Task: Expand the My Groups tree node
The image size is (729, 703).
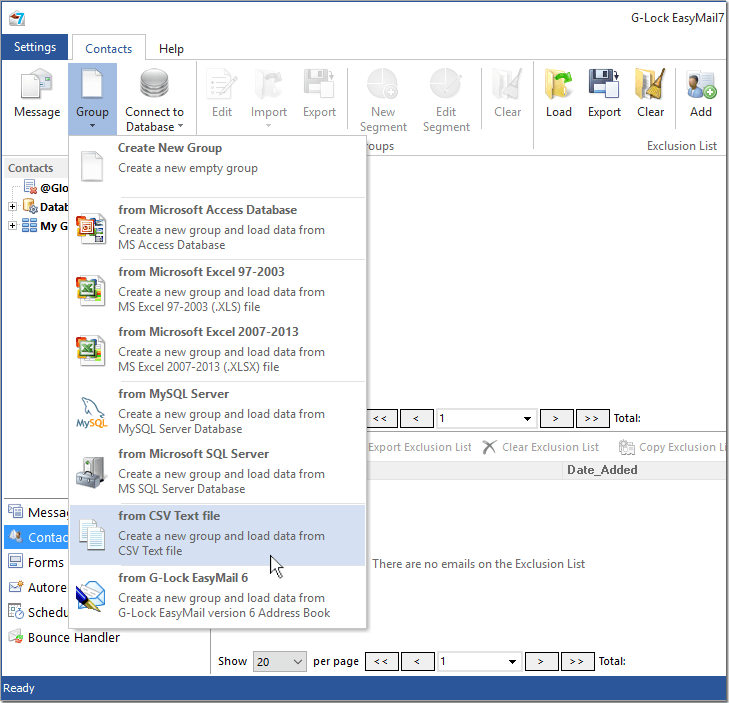Action: pos(12,226)
